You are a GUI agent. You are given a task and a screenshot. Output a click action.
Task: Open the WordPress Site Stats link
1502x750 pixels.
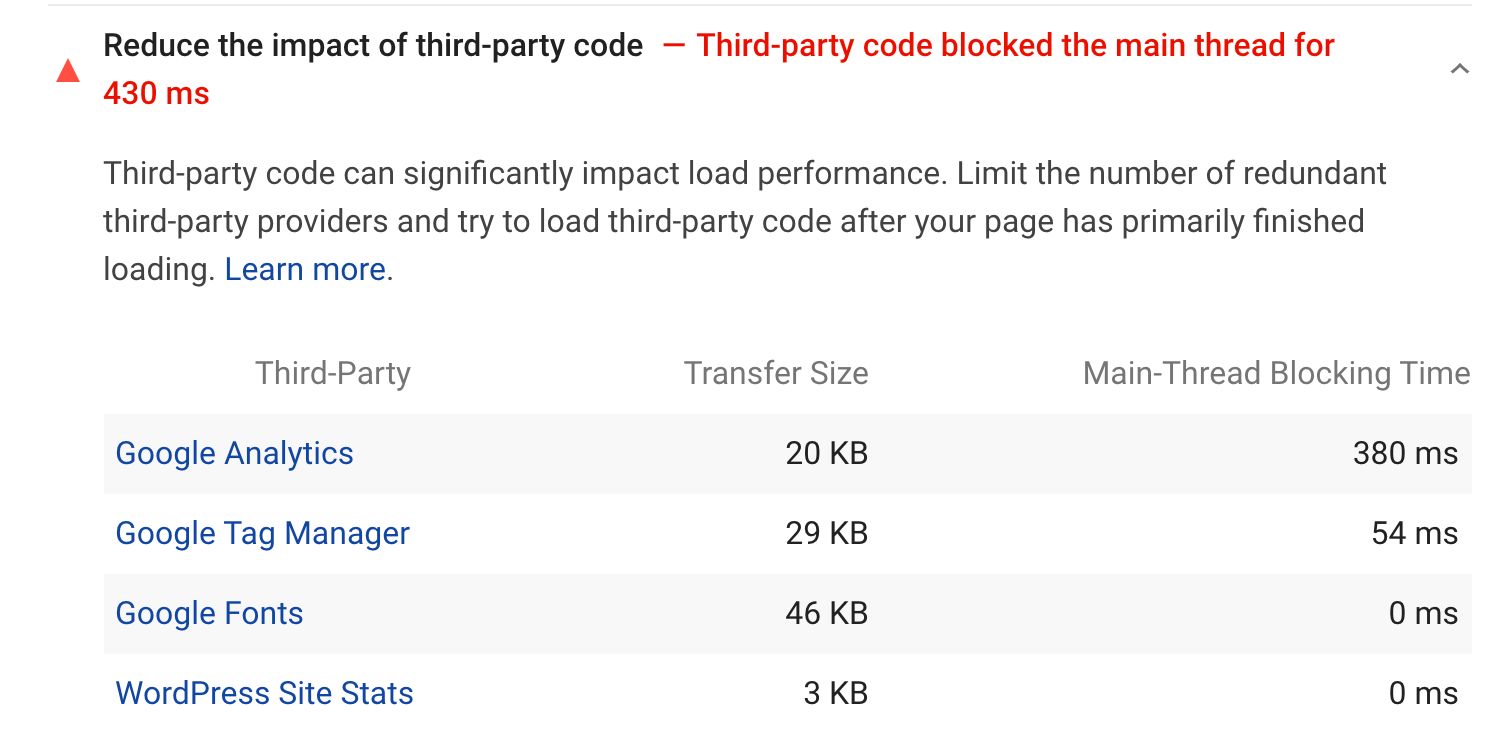pyautogui.click(x=264, y=693)
